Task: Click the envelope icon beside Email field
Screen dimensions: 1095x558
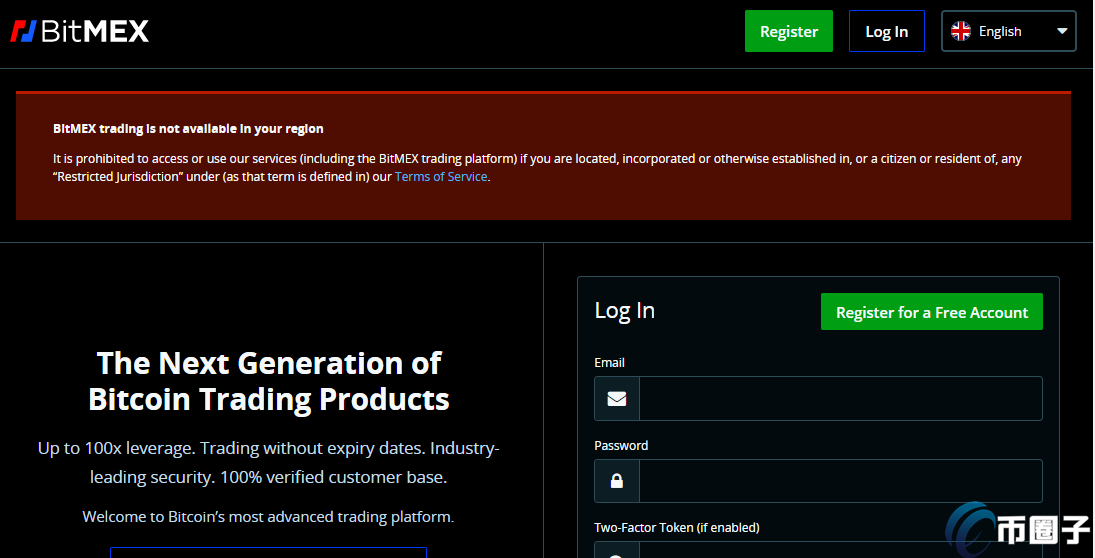Action: (x=617, y=399)
